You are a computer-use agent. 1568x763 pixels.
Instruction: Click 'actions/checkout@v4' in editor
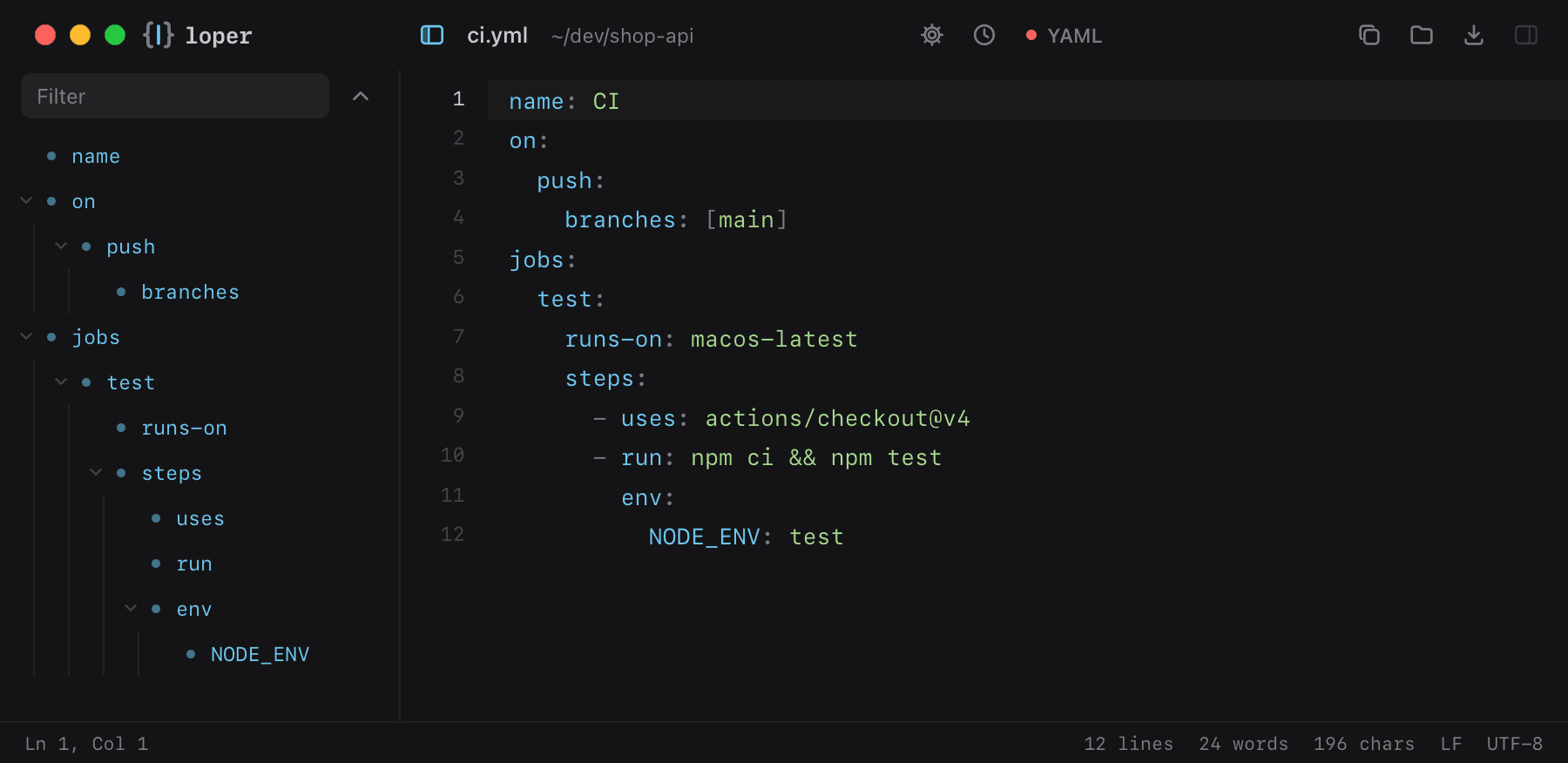tap(837, 419)
